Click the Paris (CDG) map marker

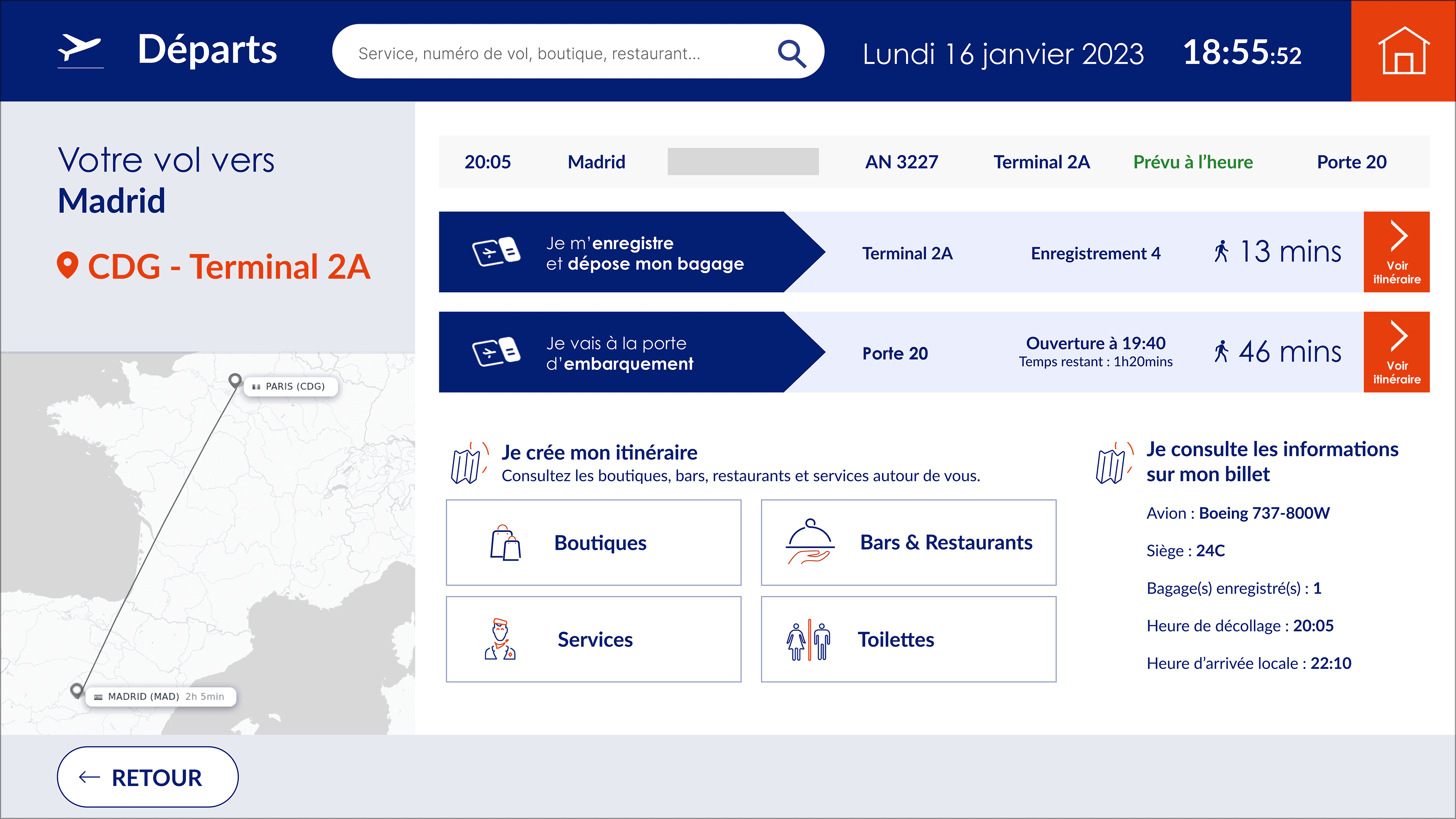[235, 379]
